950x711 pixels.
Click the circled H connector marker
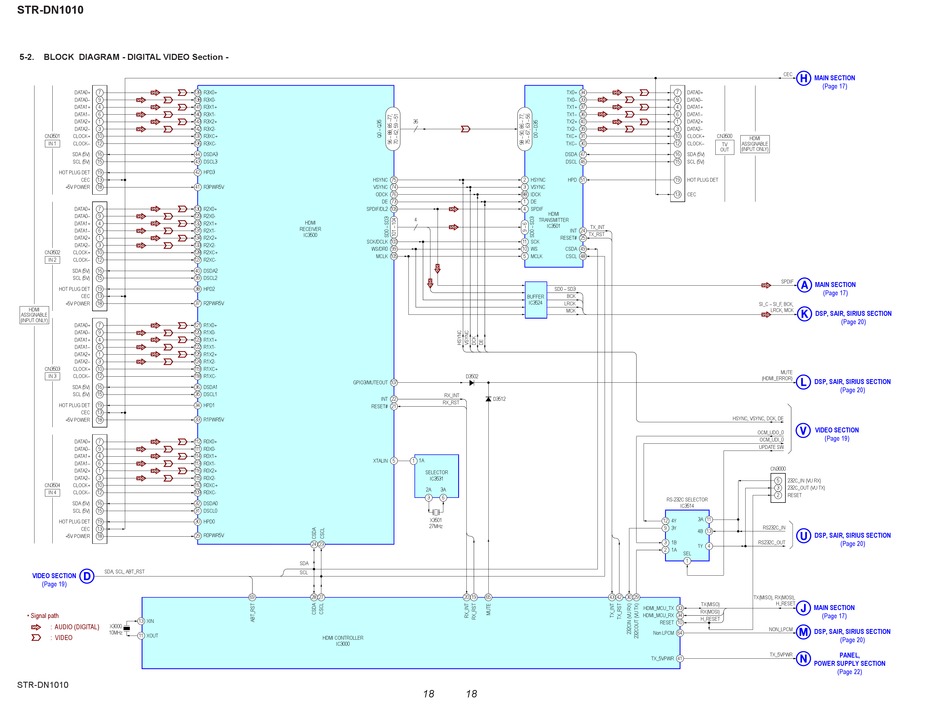[803, 78]
